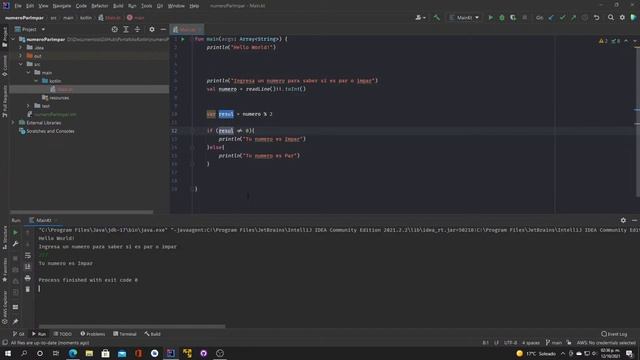Open Microsoft Edge from the taskbar
Viewport: 640px width, 360px height.
73,353
